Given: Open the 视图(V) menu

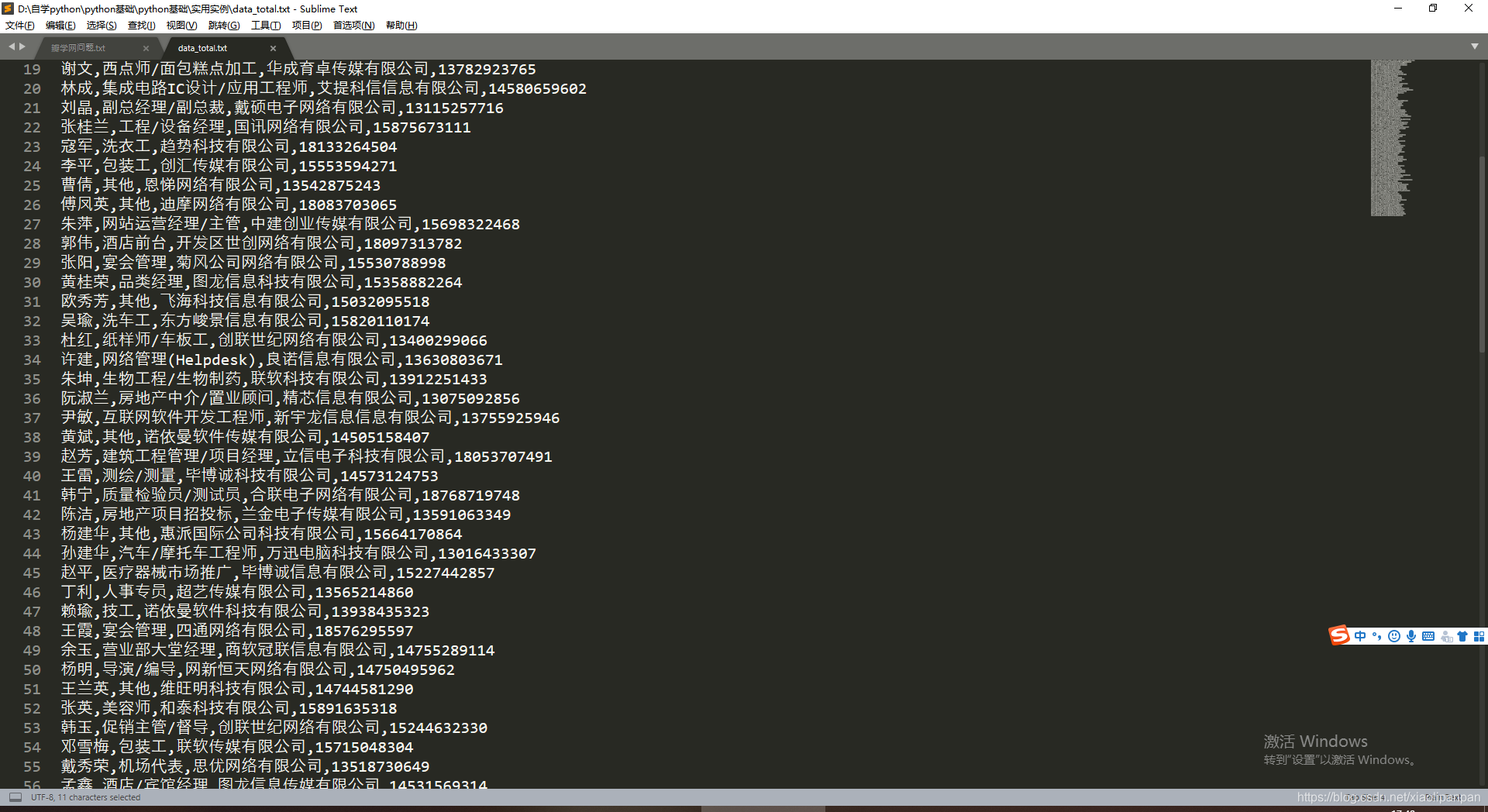Looking at the screenshot, I should pos(182,26).
